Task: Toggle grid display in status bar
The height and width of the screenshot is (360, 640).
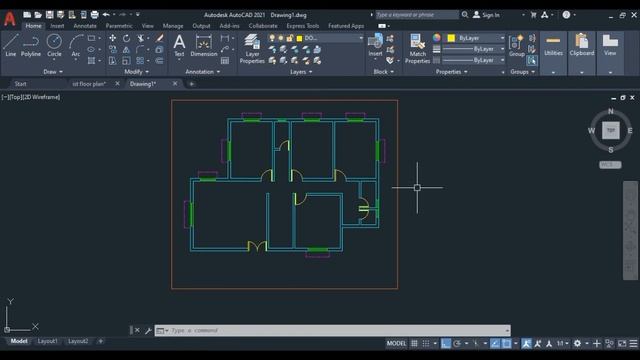Action: [414, 344]
